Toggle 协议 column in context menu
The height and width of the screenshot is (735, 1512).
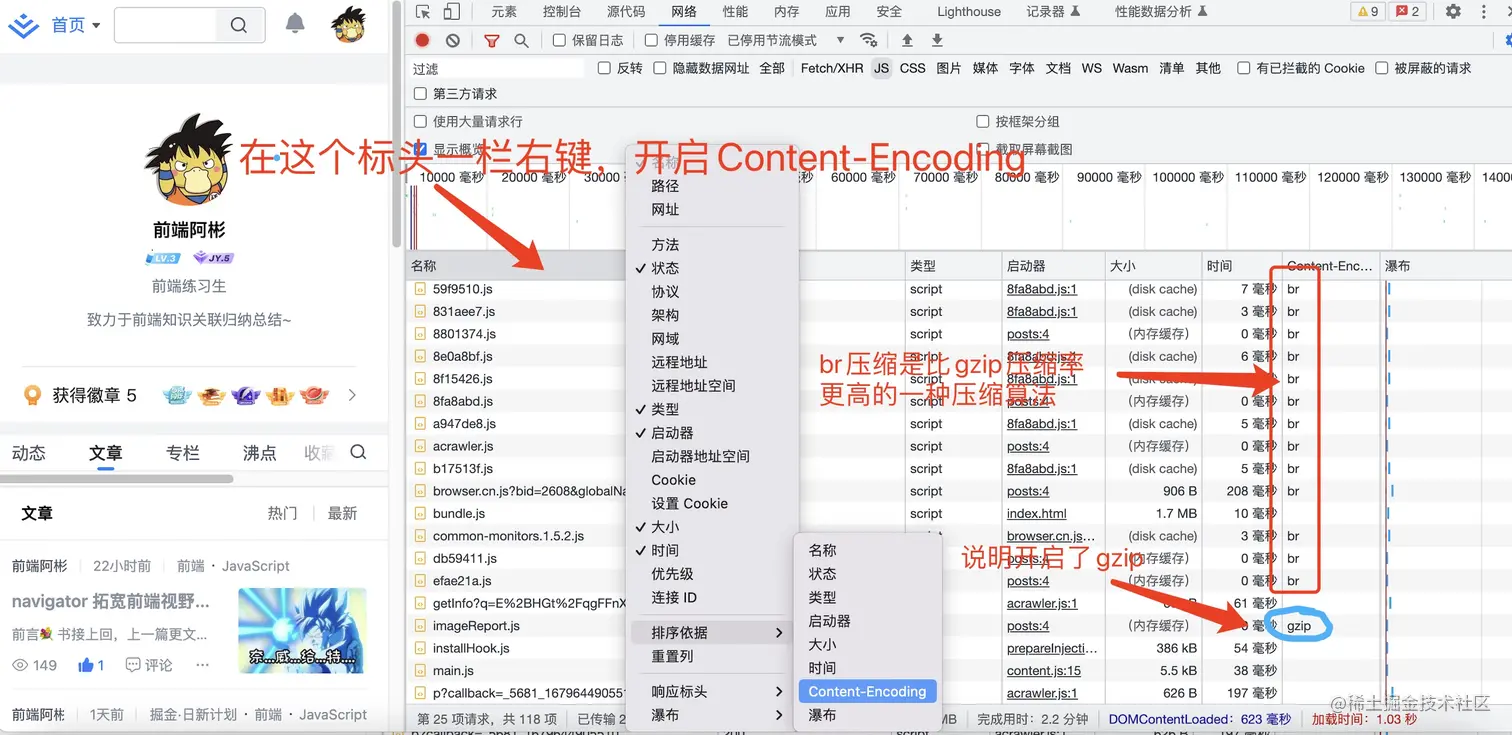point(665,292)
